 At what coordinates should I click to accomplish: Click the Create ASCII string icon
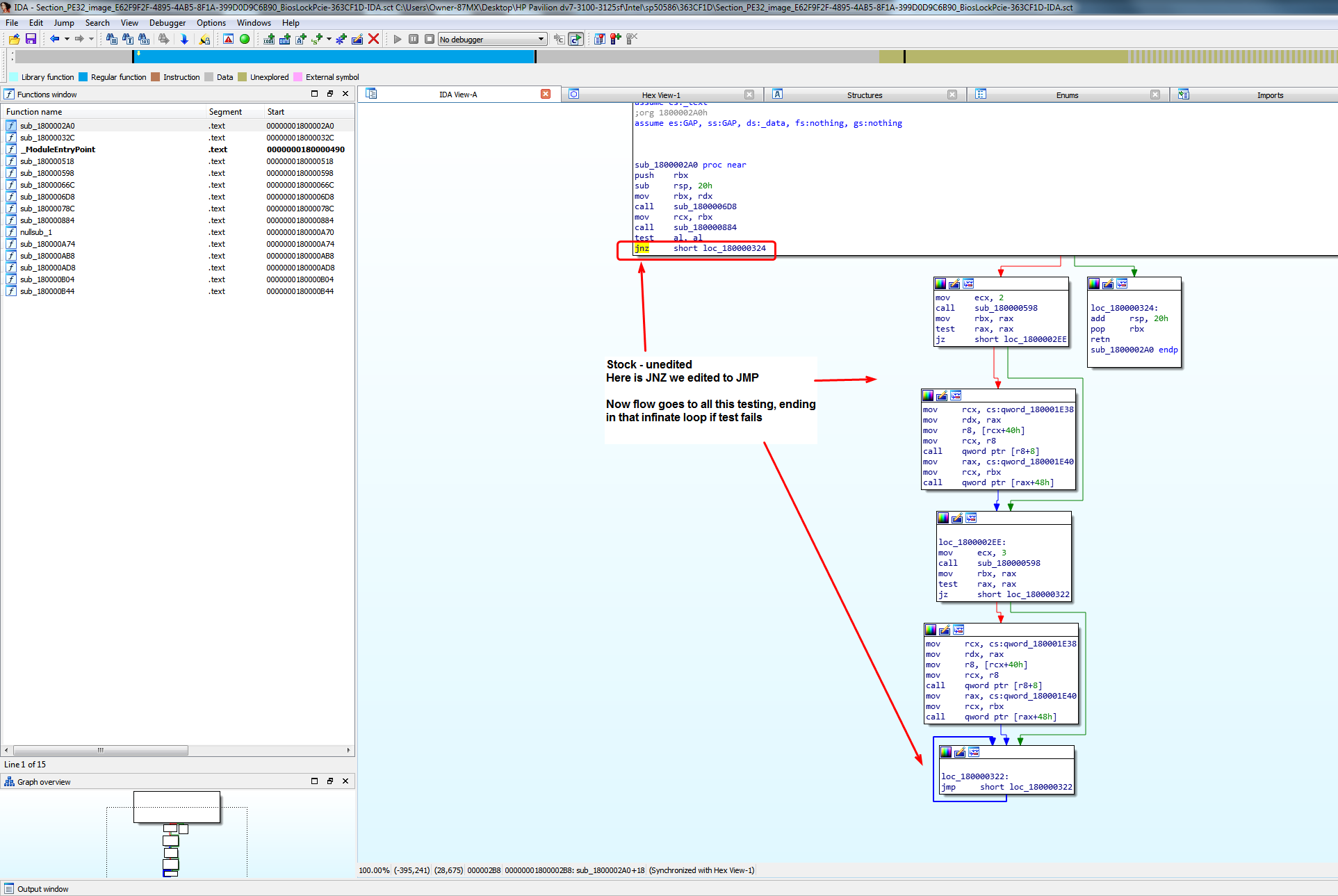point(301,39)
